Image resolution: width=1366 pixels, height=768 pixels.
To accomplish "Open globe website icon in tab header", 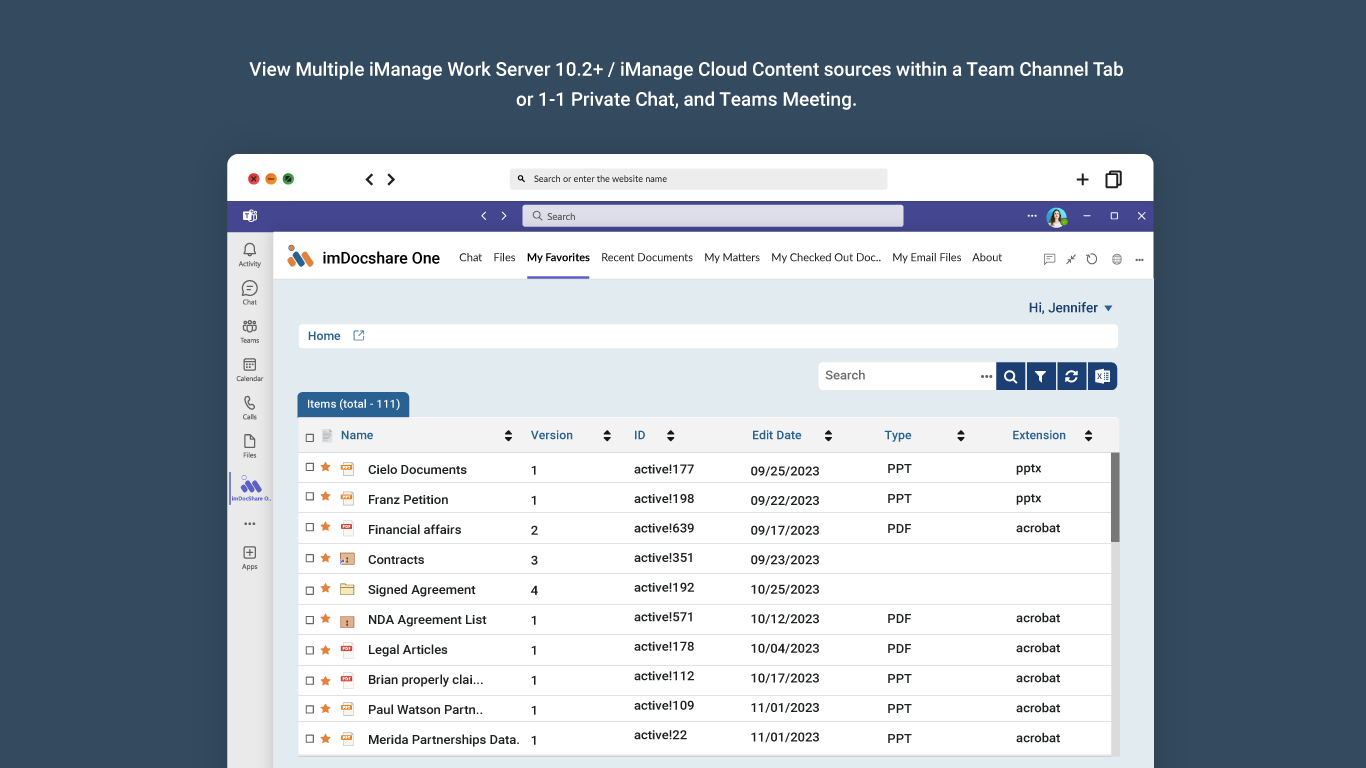I will pyautogui.click(x=1117, y=259).
